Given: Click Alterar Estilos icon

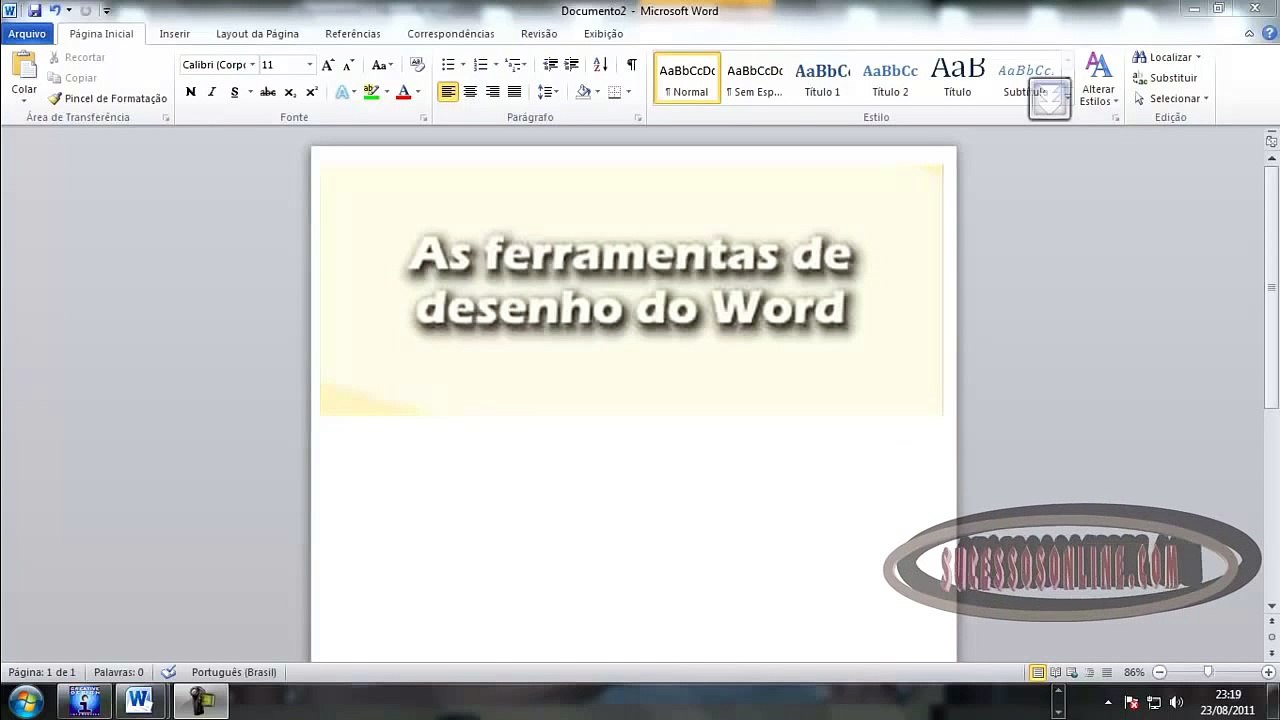Looking at the screenshot, I should point(1098,80).
